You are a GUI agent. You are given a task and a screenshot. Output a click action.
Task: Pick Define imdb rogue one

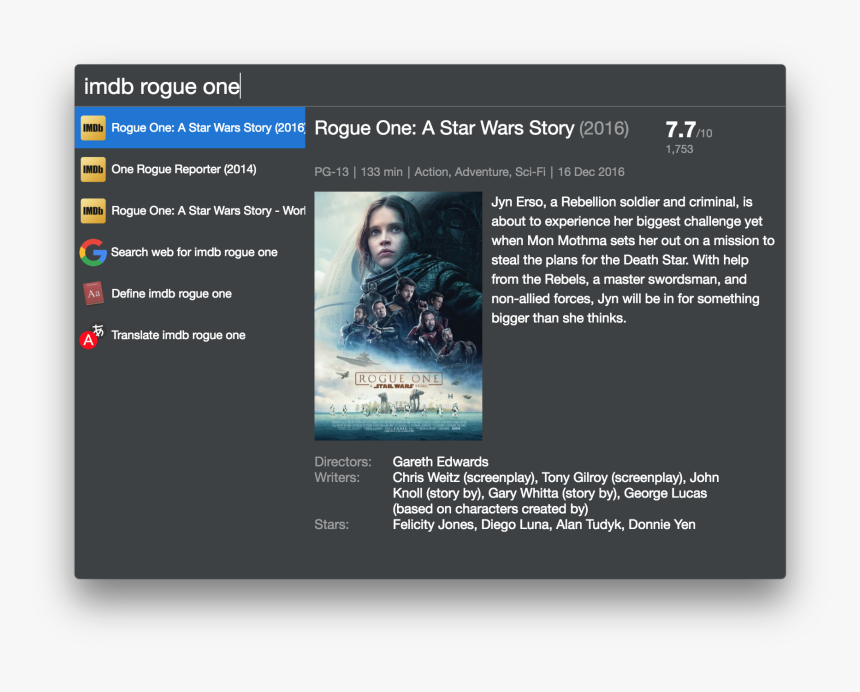[190, 294]
